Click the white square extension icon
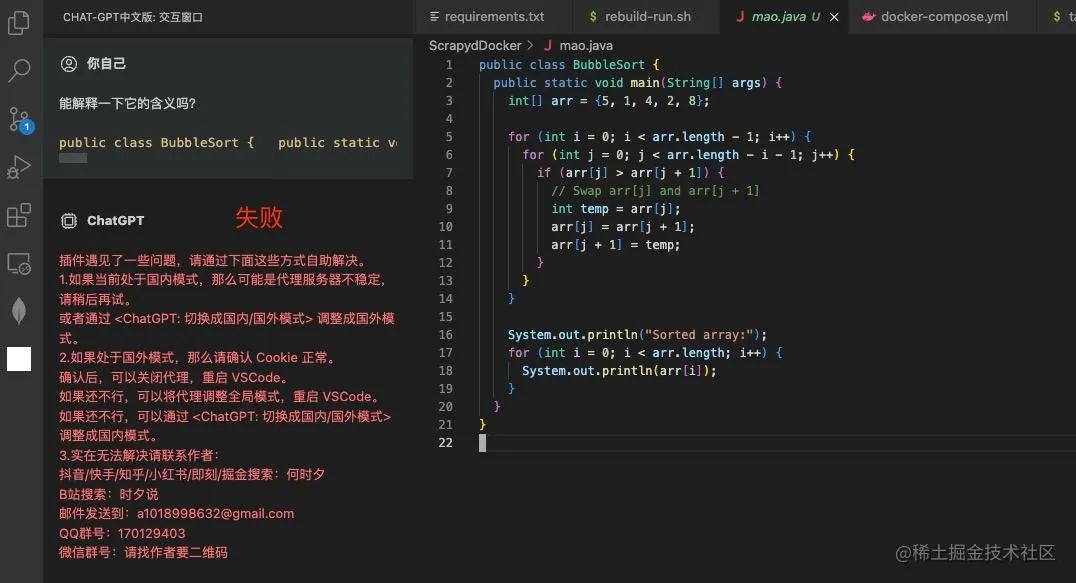Viewport: 1076px width, 583px height. (x=18, y=358)
